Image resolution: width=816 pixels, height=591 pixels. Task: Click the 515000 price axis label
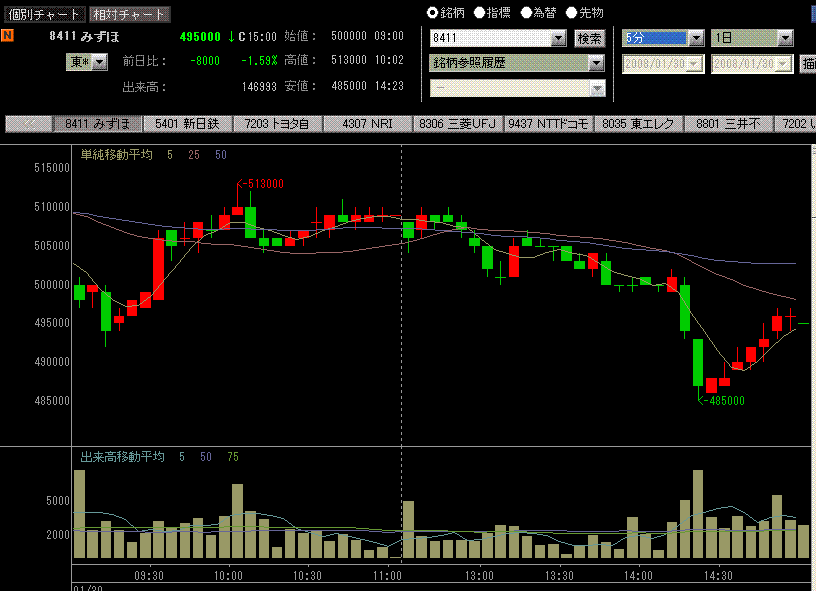coord(52,168)
